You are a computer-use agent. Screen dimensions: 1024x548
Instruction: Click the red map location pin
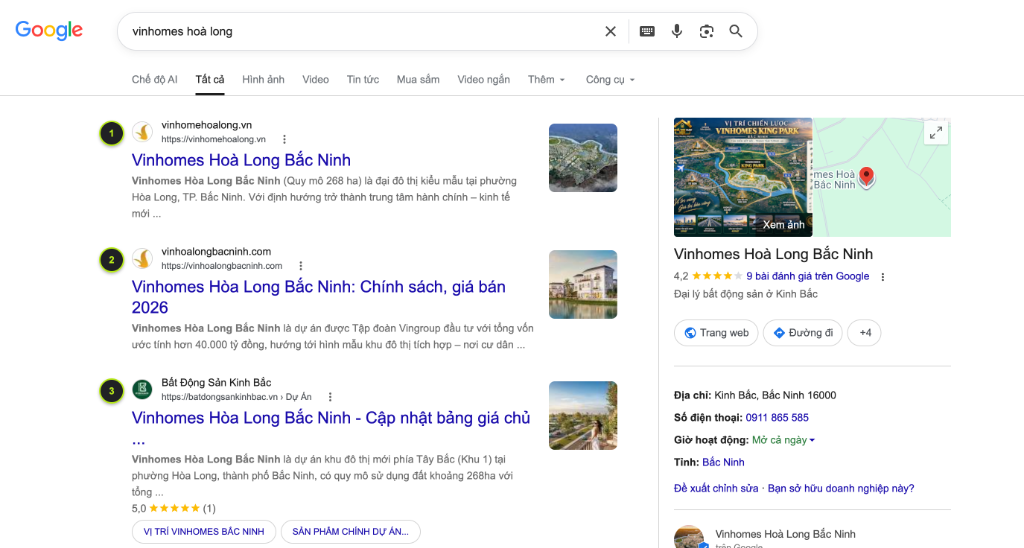(866, 176)
